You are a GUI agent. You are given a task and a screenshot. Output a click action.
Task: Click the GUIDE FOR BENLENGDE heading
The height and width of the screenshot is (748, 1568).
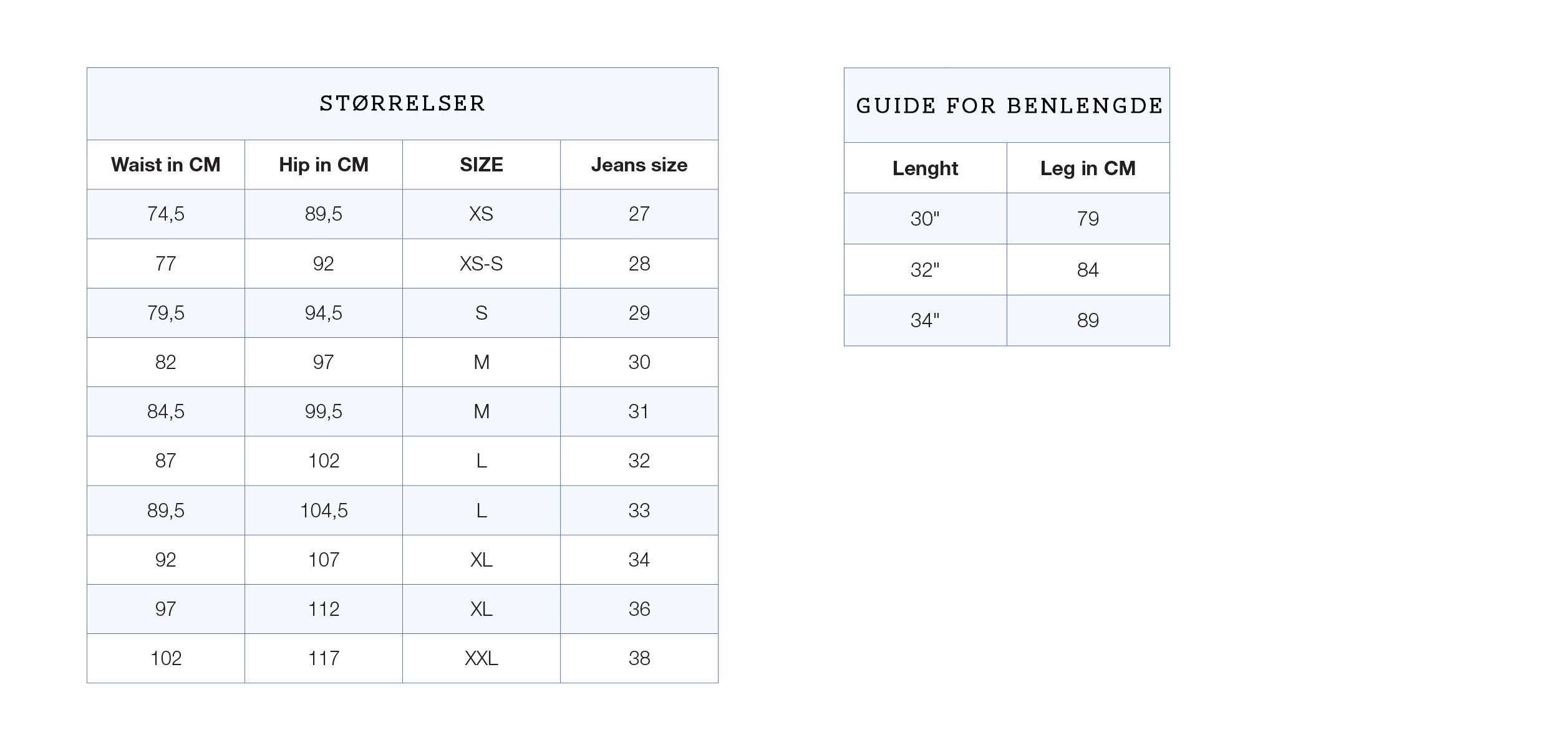[x=1009, y=106]
